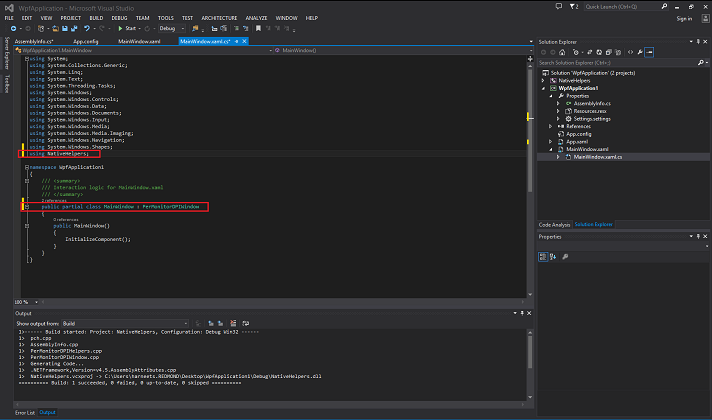Click Sync with Active Document icon
Viewport: 712px width, 420px height.
590,52
